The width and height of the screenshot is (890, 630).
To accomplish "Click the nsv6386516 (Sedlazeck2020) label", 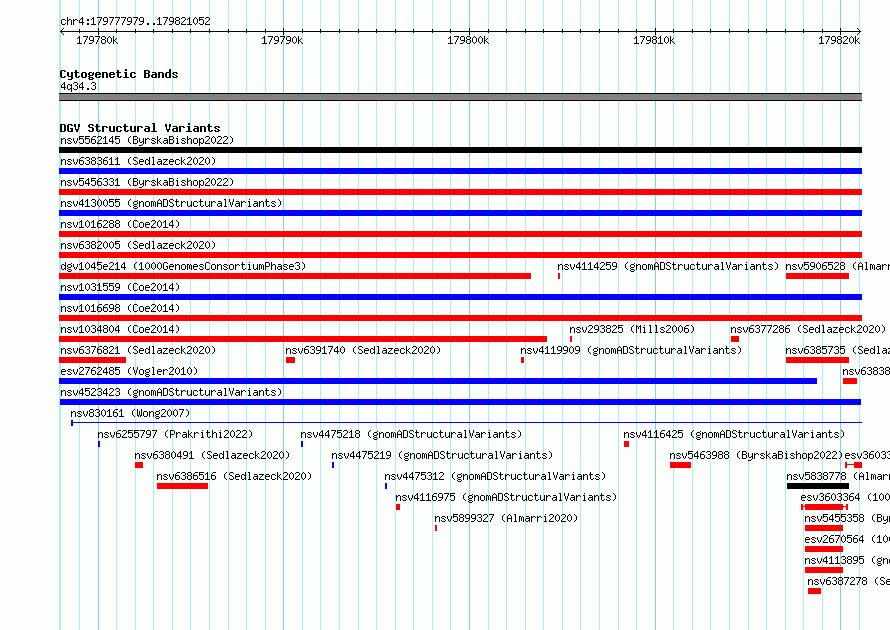I will pyautogui.click(x=234, y=476).
